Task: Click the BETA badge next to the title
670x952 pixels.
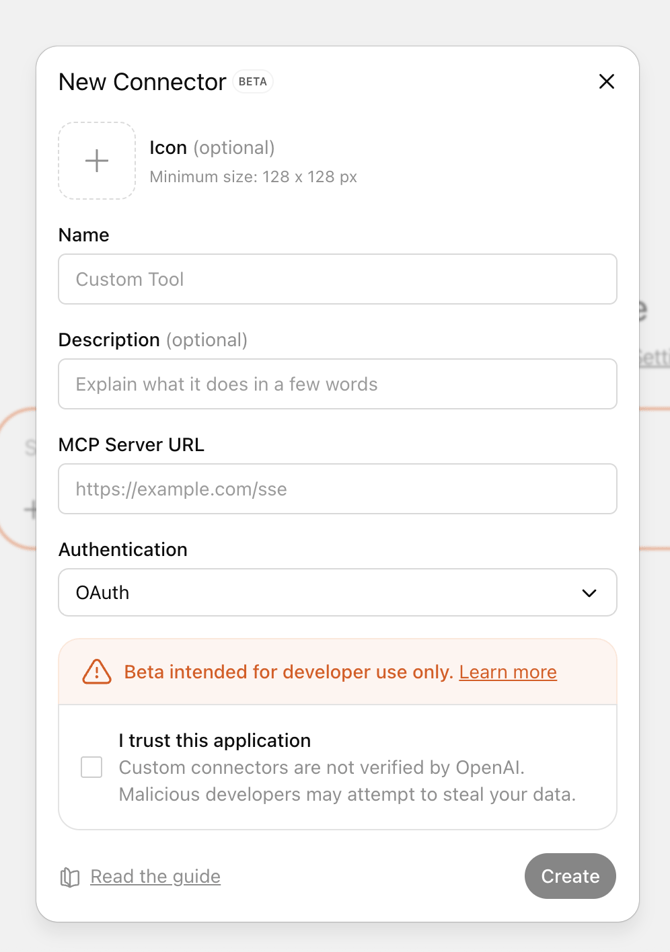Action: (253, 82)
